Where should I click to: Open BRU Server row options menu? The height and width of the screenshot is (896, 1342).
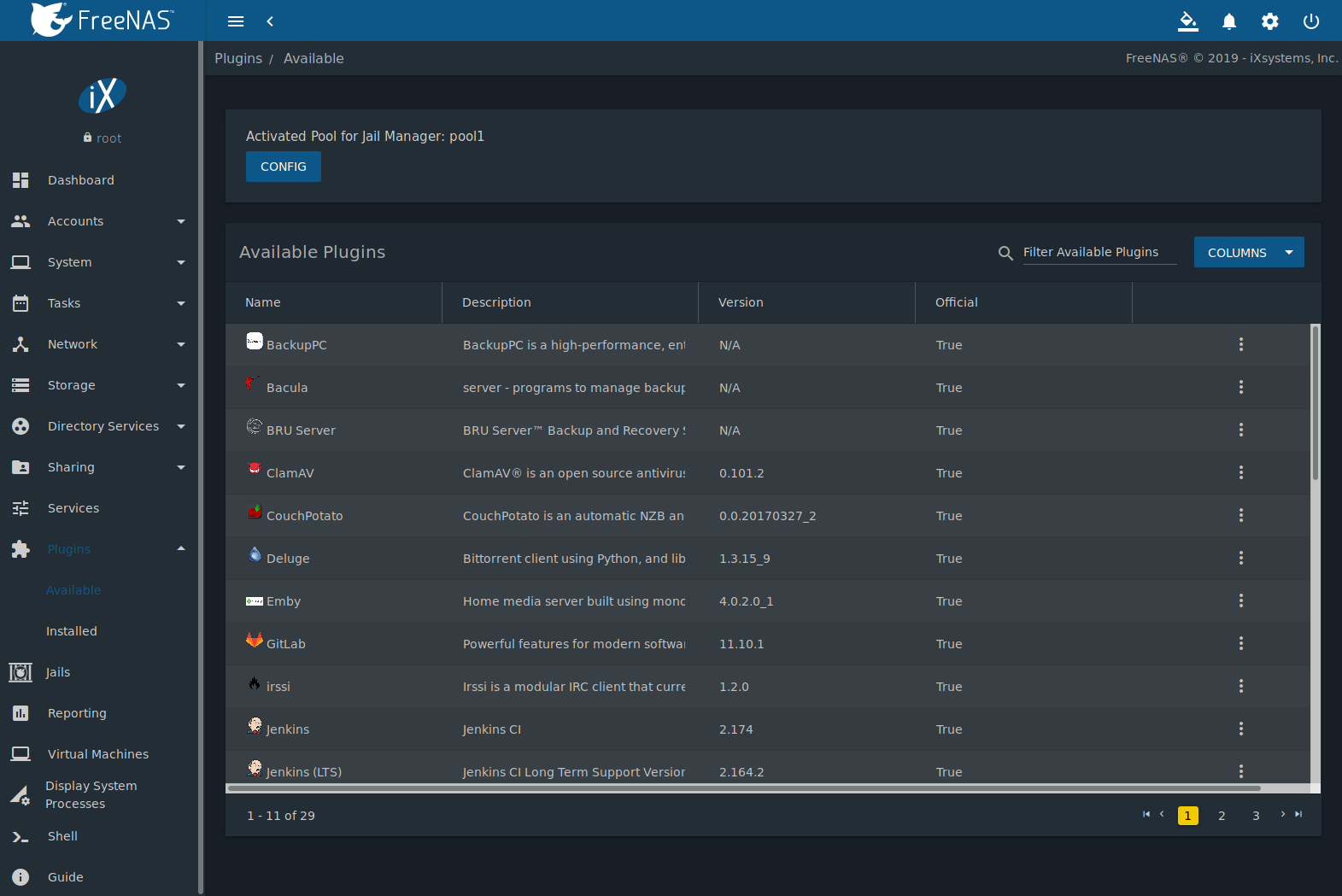point(1241,430)
